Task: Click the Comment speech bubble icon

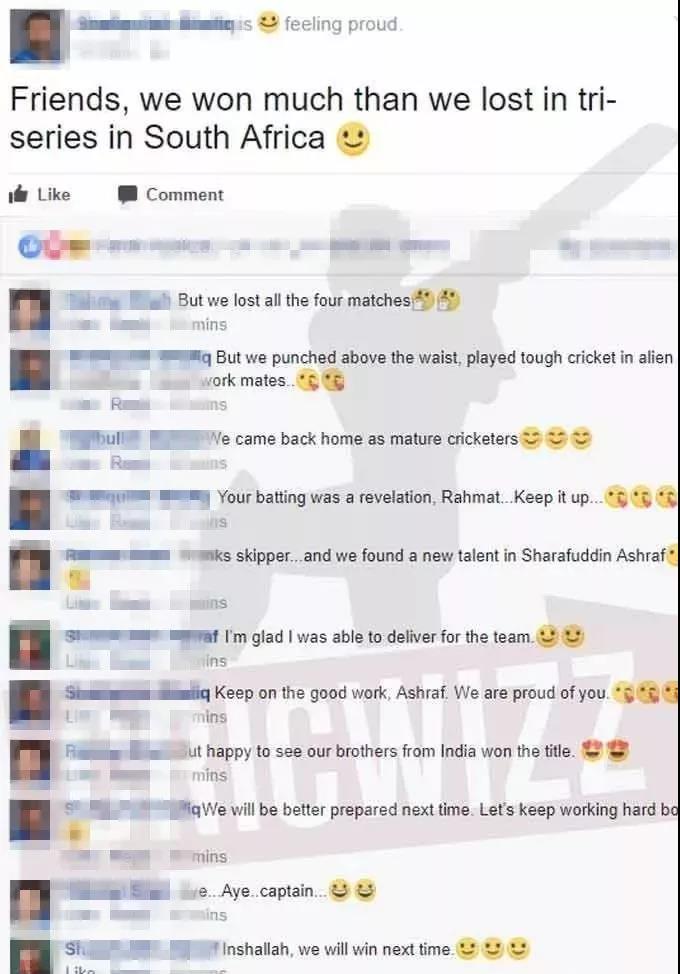Action: coord(127,195)
